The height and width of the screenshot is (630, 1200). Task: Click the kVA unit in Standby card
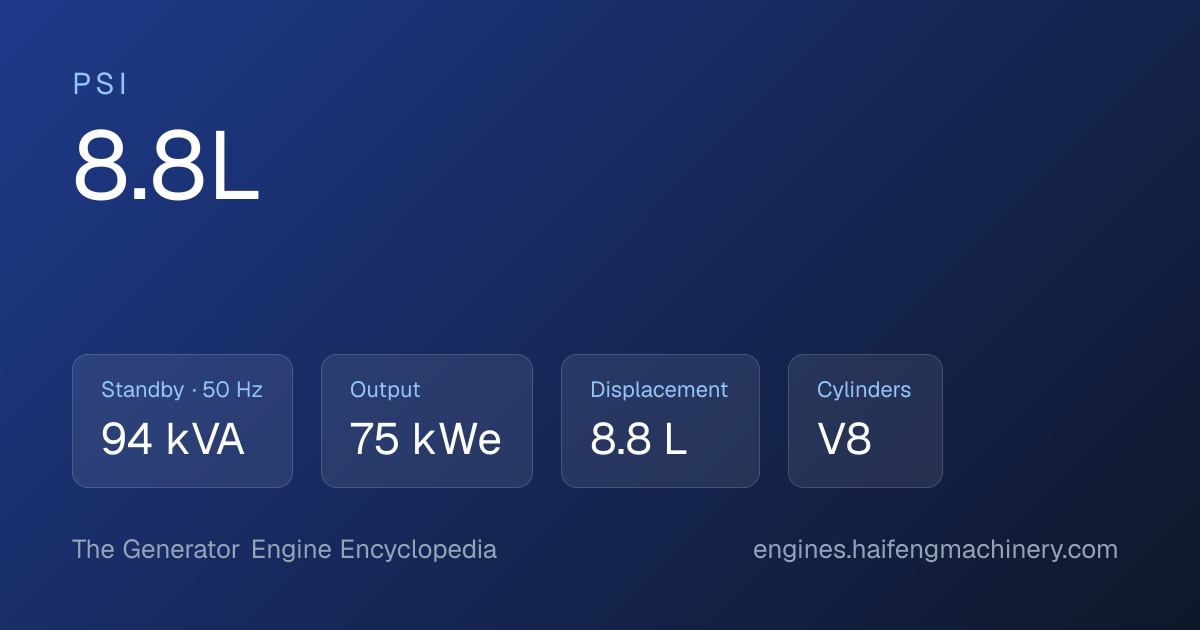(x=206, y=440)
